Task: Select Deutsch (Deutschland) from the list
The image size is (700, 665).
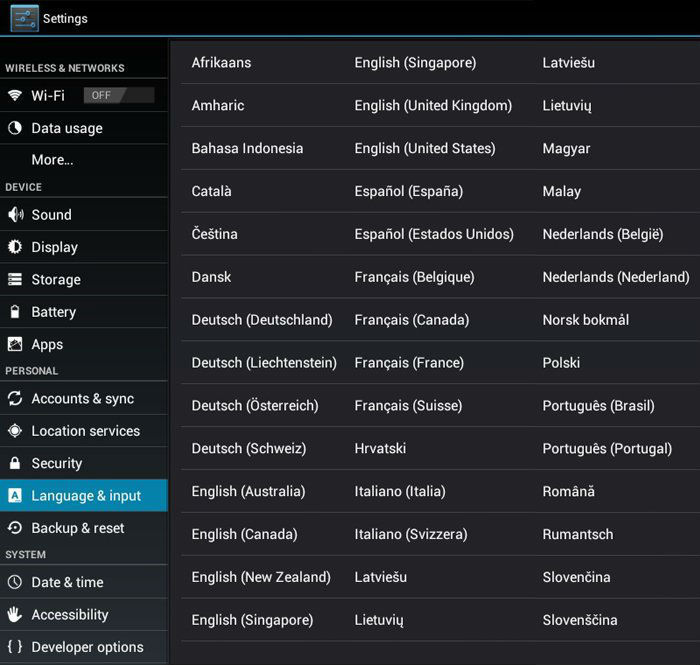Action: (x=262, y=320)
